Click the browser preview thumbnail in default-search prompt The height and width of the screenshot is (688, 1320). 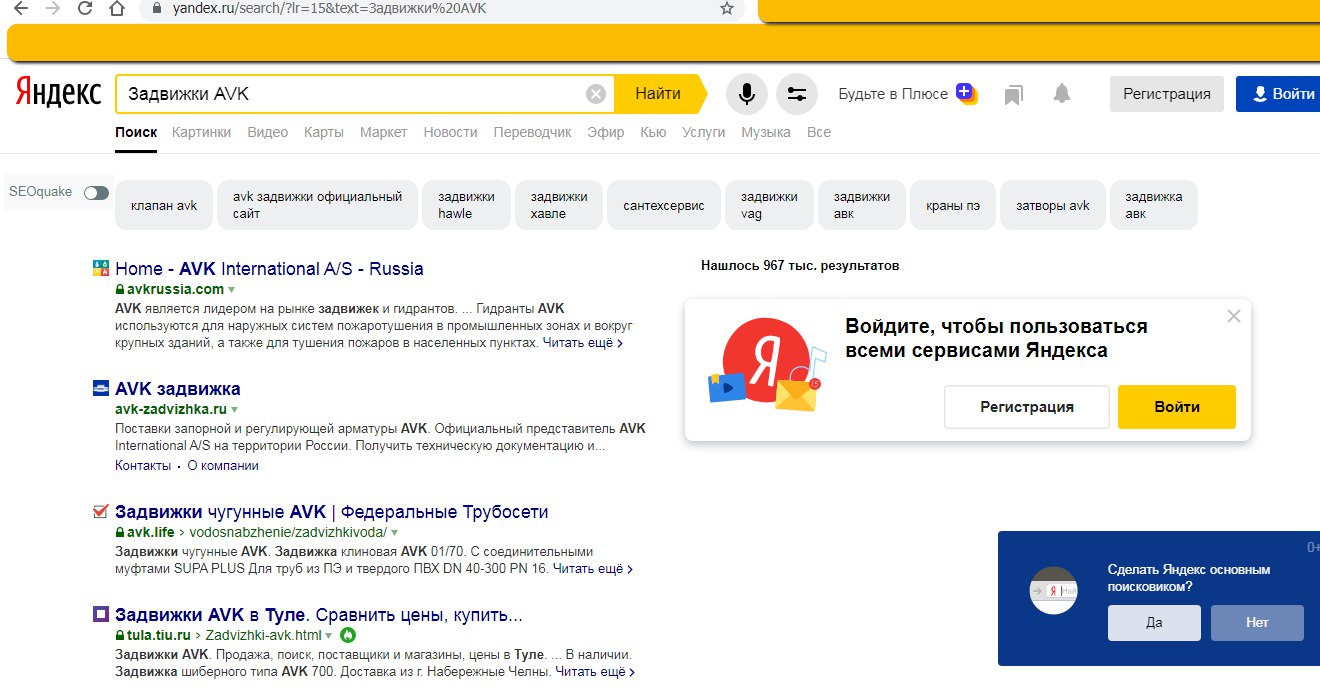(1054, 591)
